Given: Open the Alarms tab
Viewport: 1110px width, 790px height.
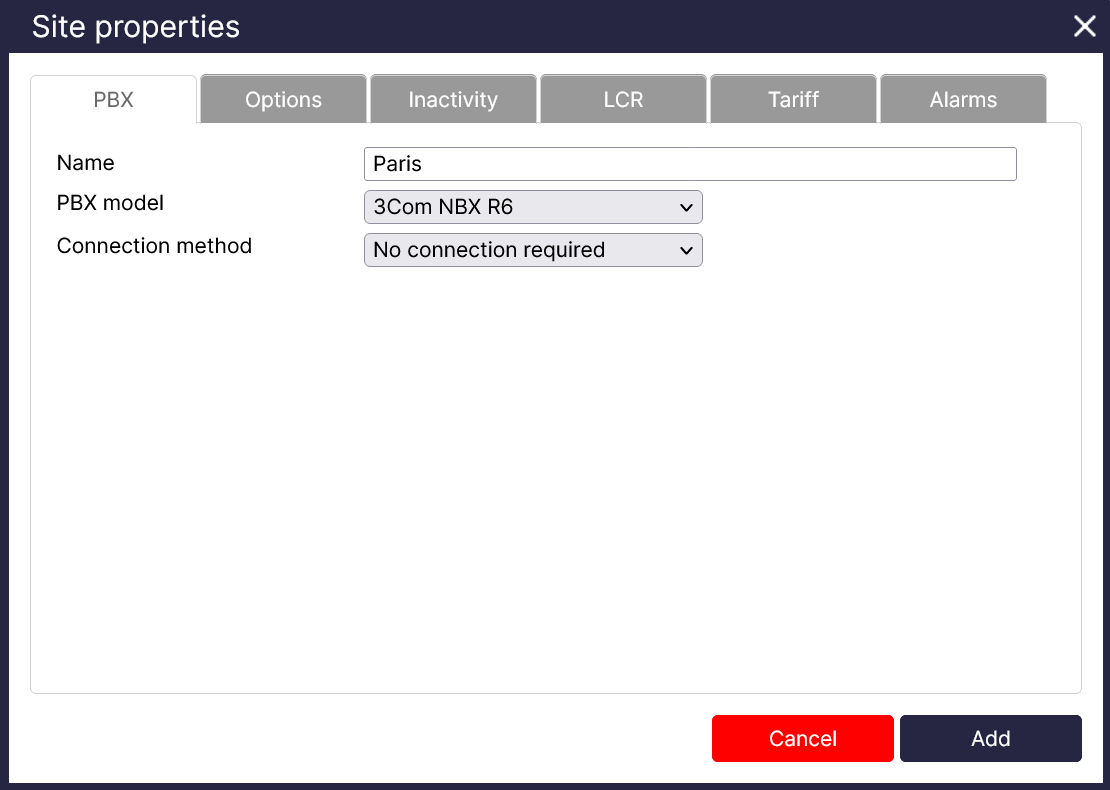Looking at the screenshot, I should pos(963,99).
